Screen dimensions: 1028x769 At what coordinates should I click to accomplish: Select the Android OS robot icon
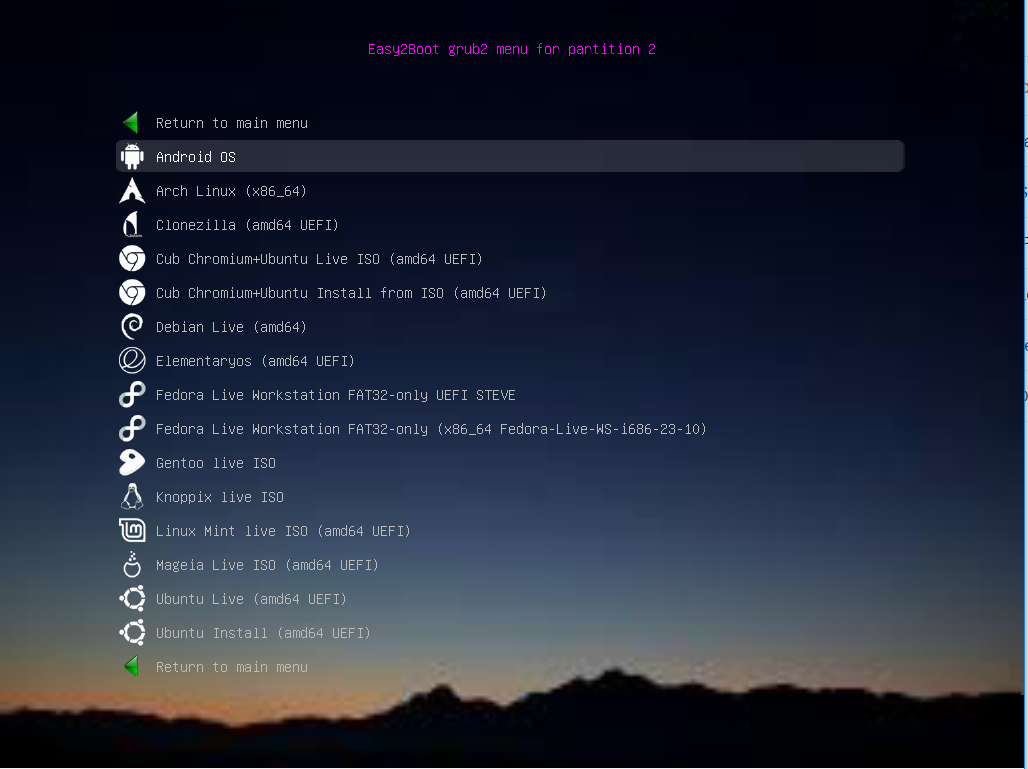click(131, 156)
